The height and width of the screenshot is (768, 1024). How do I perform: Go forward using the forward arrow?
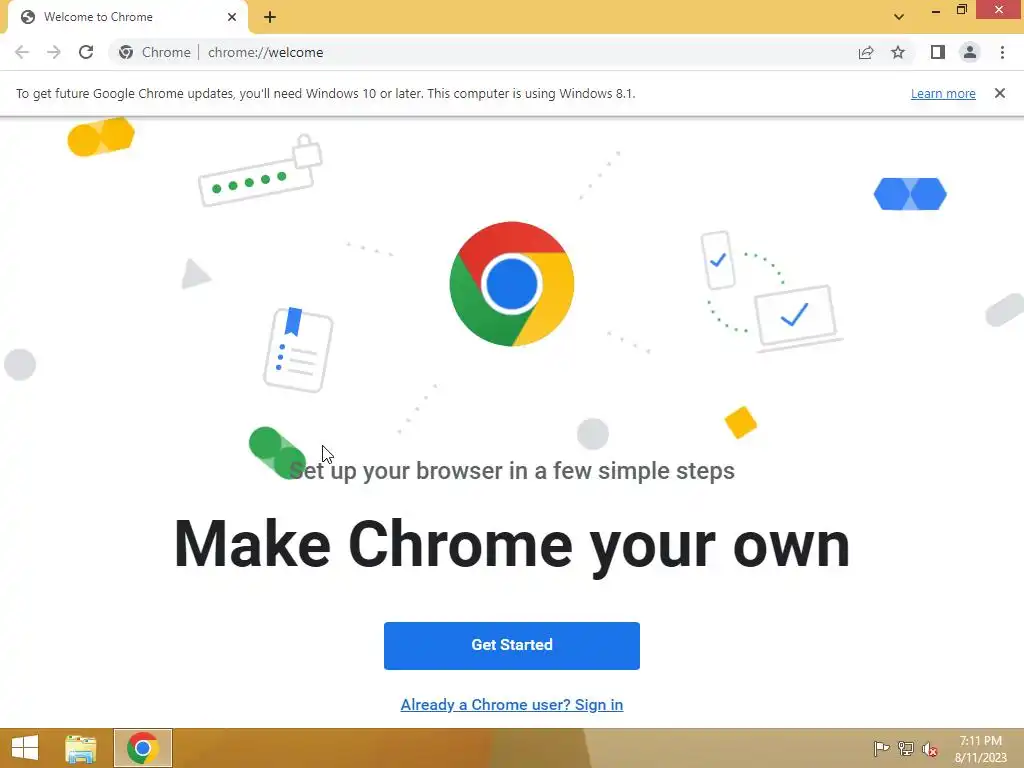click(x=54, y=52)
